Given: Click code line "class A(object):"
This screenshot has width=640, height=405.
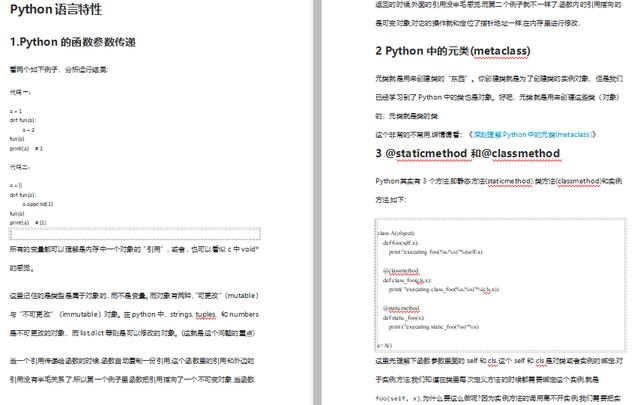Looking at the screenshot, I should click(x=396, y=233).
